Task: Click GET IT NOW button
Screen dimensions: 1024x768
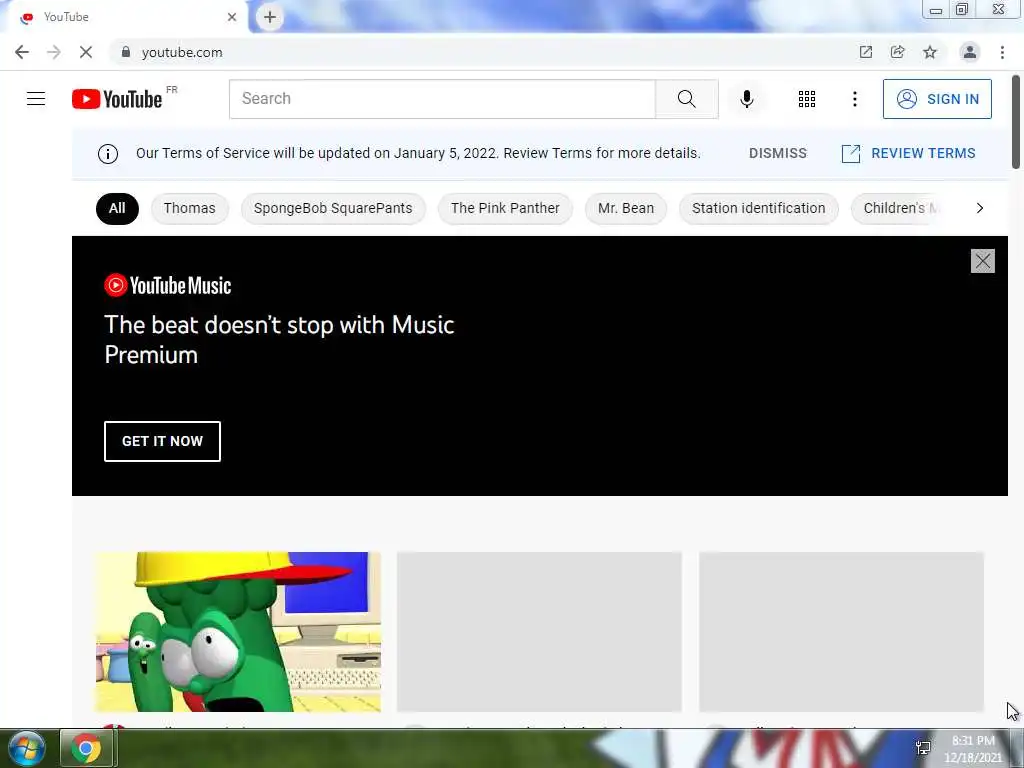Action: click(x=162, y=441)
